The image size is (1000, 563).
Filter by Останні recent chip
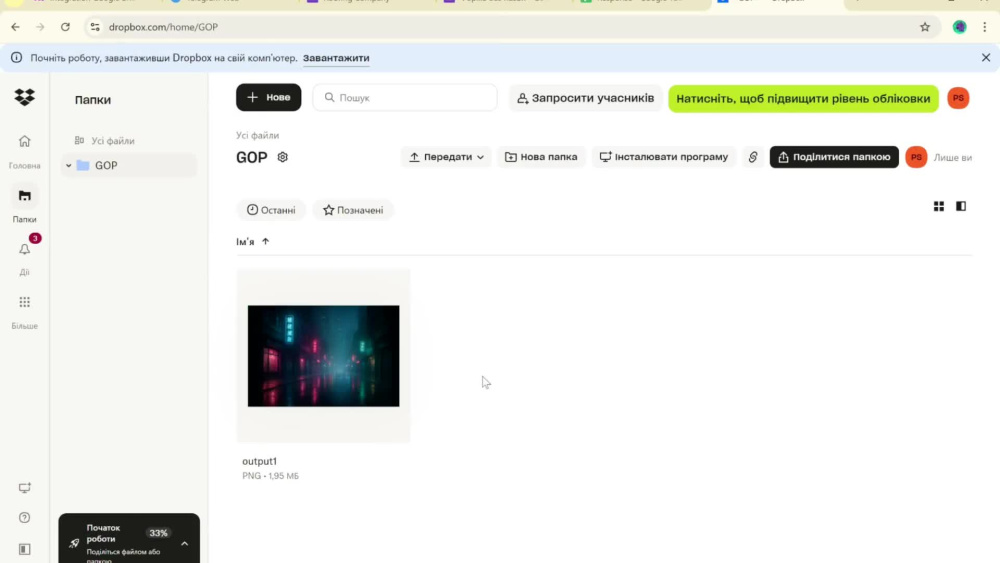click(271, 210)
